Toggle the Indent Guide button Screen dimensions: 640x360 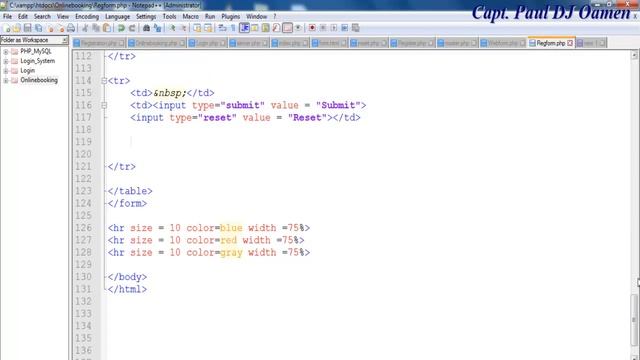click(x=244, y=28)
